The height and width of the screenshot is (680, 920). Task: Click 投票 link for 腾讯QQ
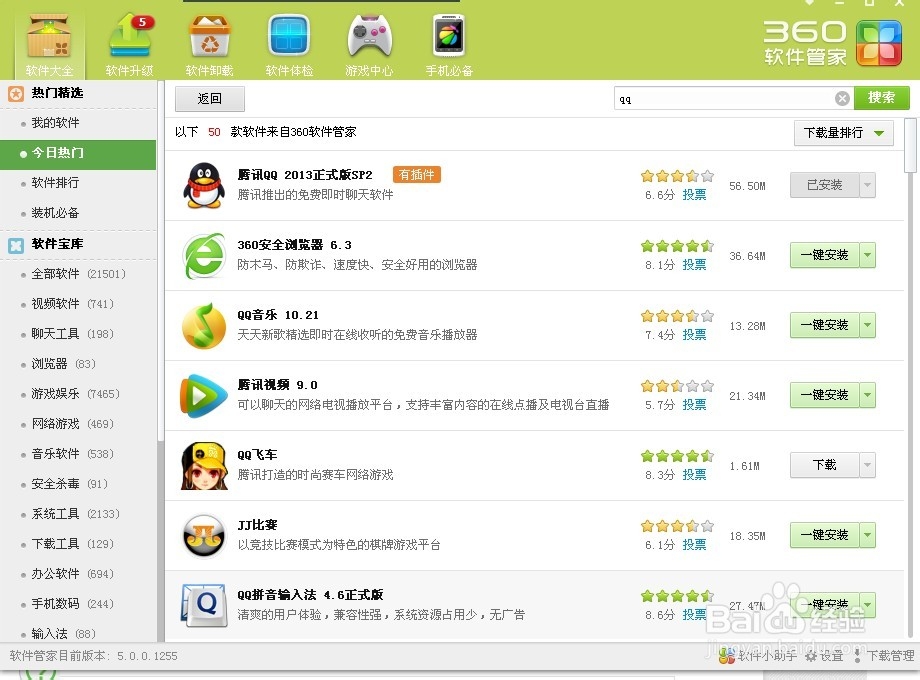click(x=694, y=195)
